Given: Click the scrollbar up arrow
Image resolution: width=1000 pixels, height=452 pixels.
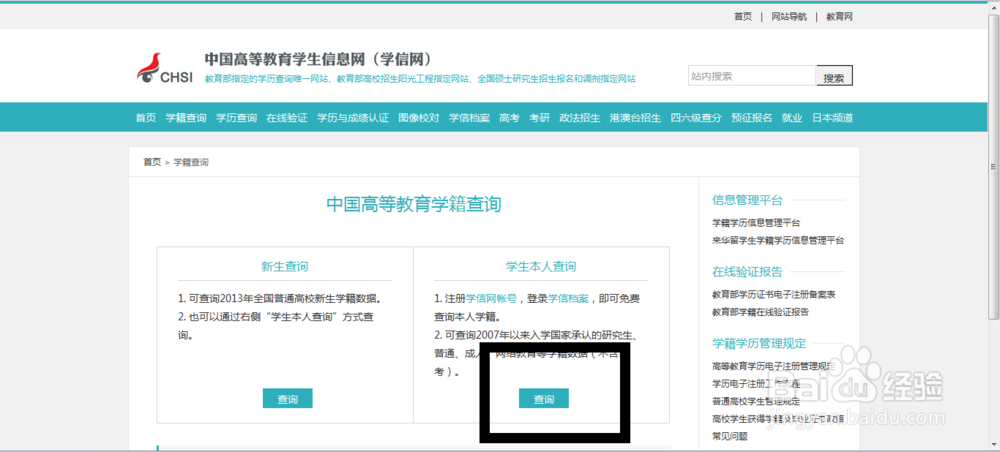Looking at the screenshot, I should pyautogui.click(x=993, y=7).
